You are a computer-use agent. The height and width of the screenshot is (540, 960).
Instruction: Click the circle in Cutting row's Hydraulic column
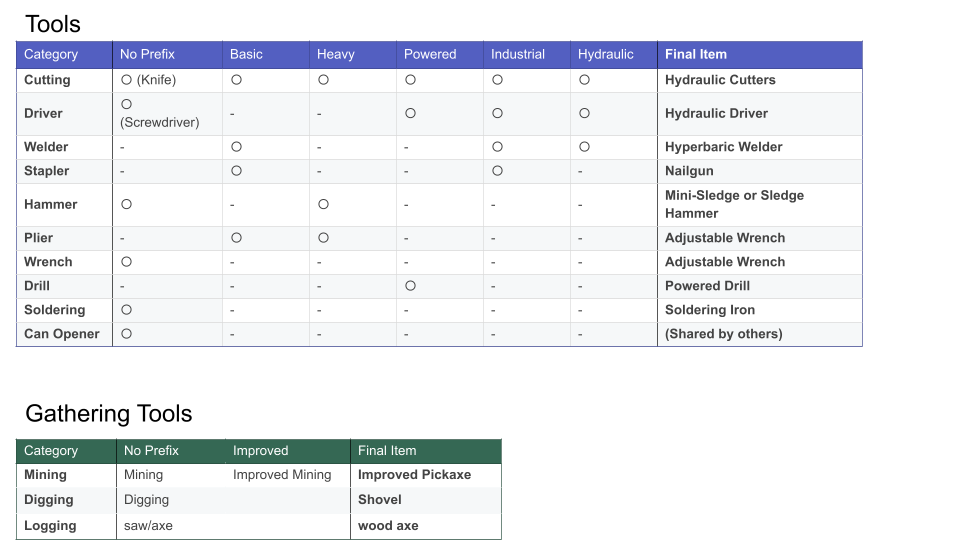(584, 80)
